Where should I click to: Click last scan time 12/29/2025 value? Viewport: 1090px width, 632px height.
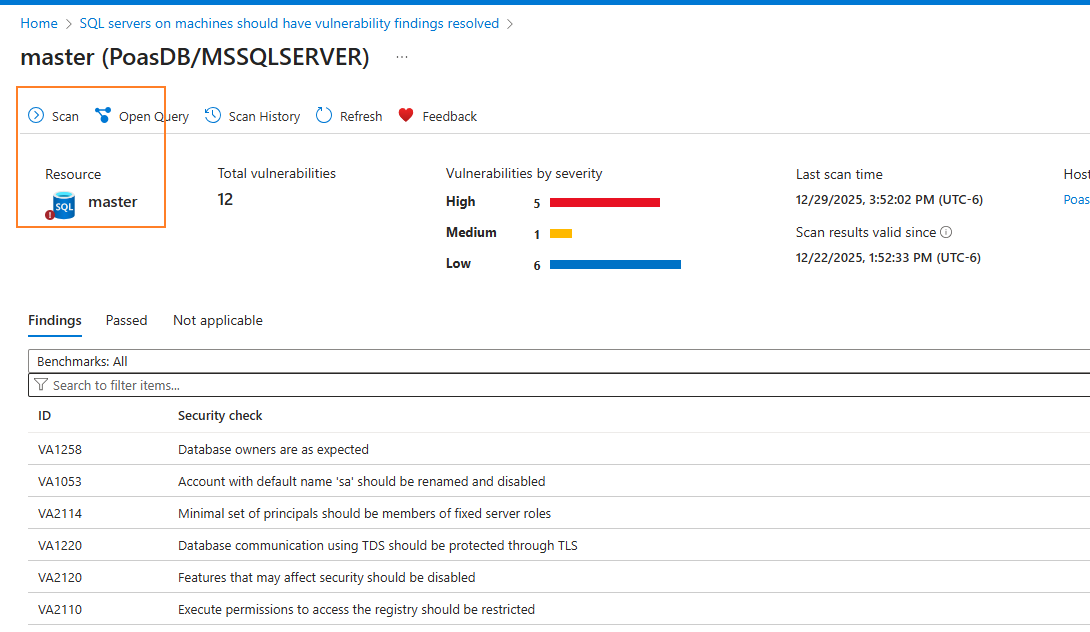click(889, 200)
